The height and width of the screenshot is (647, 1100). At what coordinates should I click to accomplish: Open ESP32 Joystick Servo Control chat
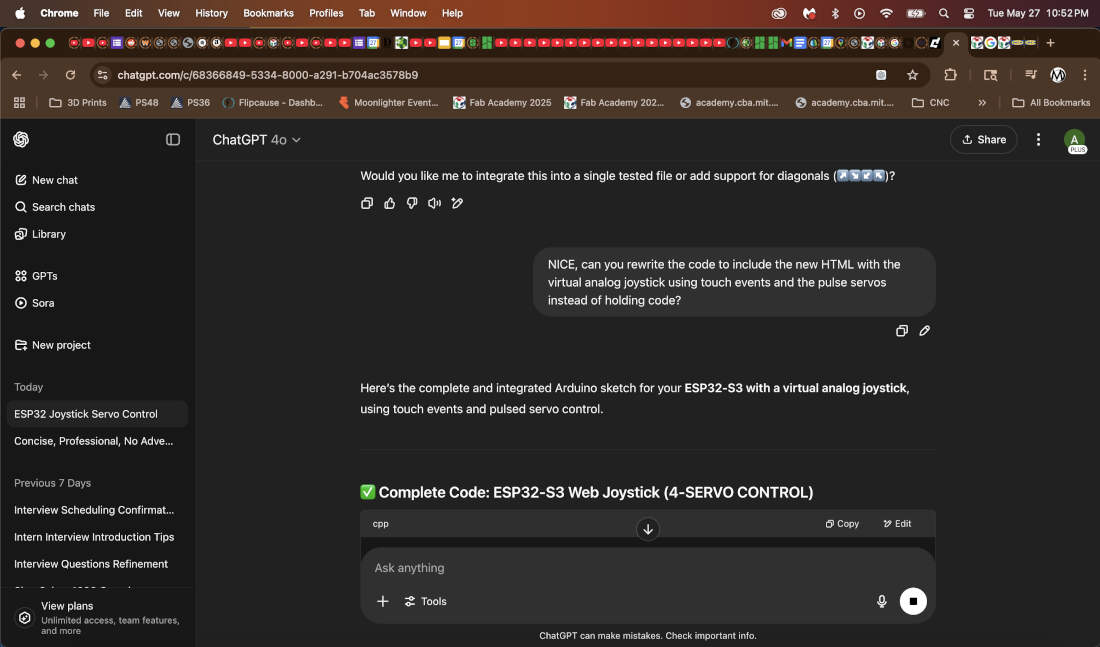[x=98, y=414]
